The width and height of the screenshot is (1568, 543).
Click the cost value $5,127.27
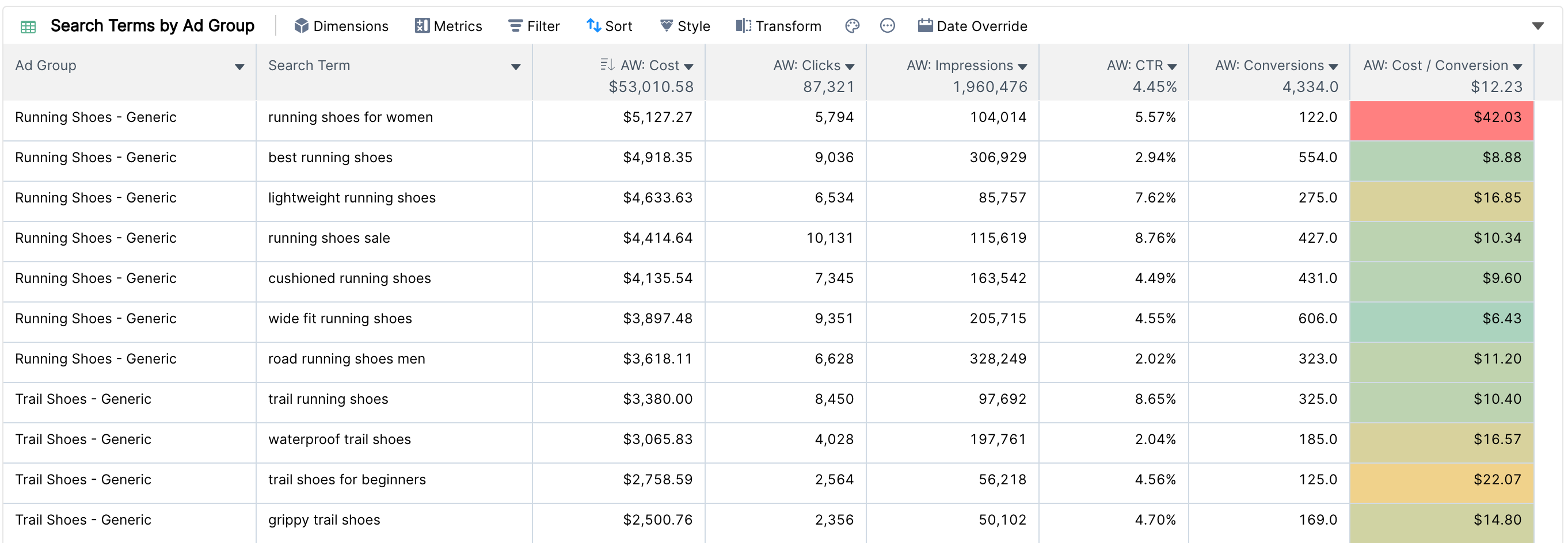click(658, 117)
